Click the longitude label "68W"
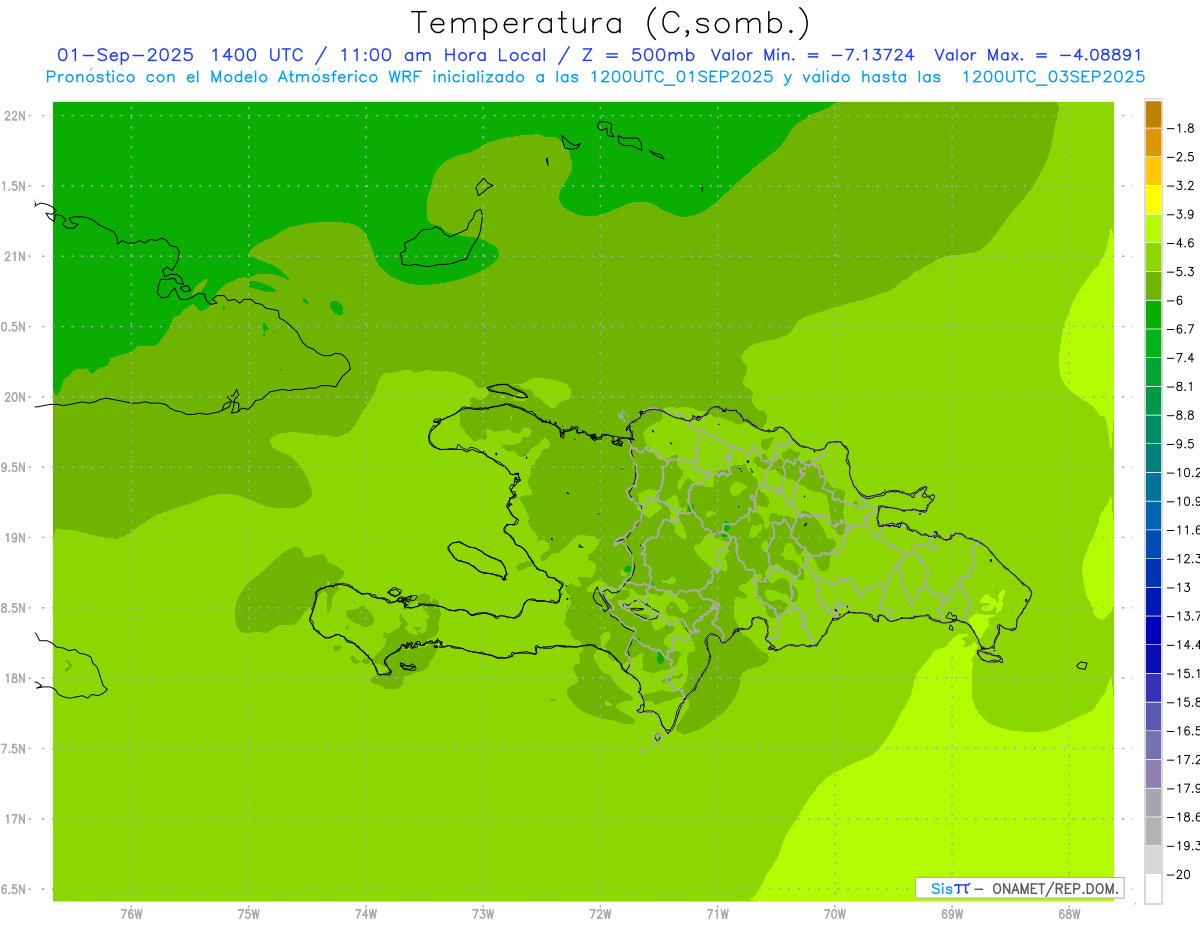Viewport: 1200px width, 927px height. (x=1069, y=913)
